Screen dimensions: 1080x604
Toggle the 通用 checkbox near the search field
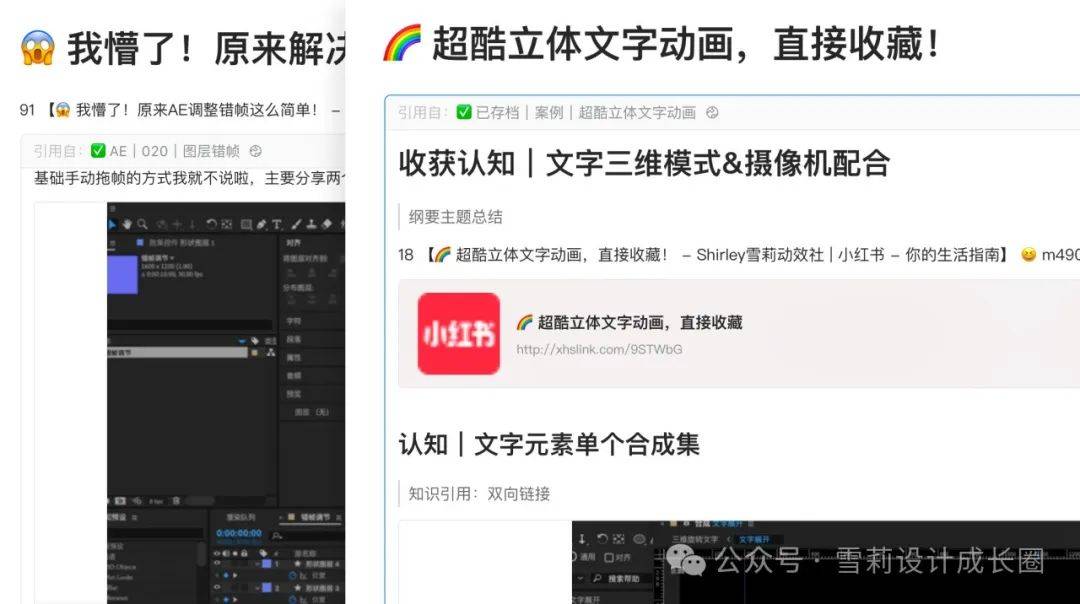[x=575, y=555]
